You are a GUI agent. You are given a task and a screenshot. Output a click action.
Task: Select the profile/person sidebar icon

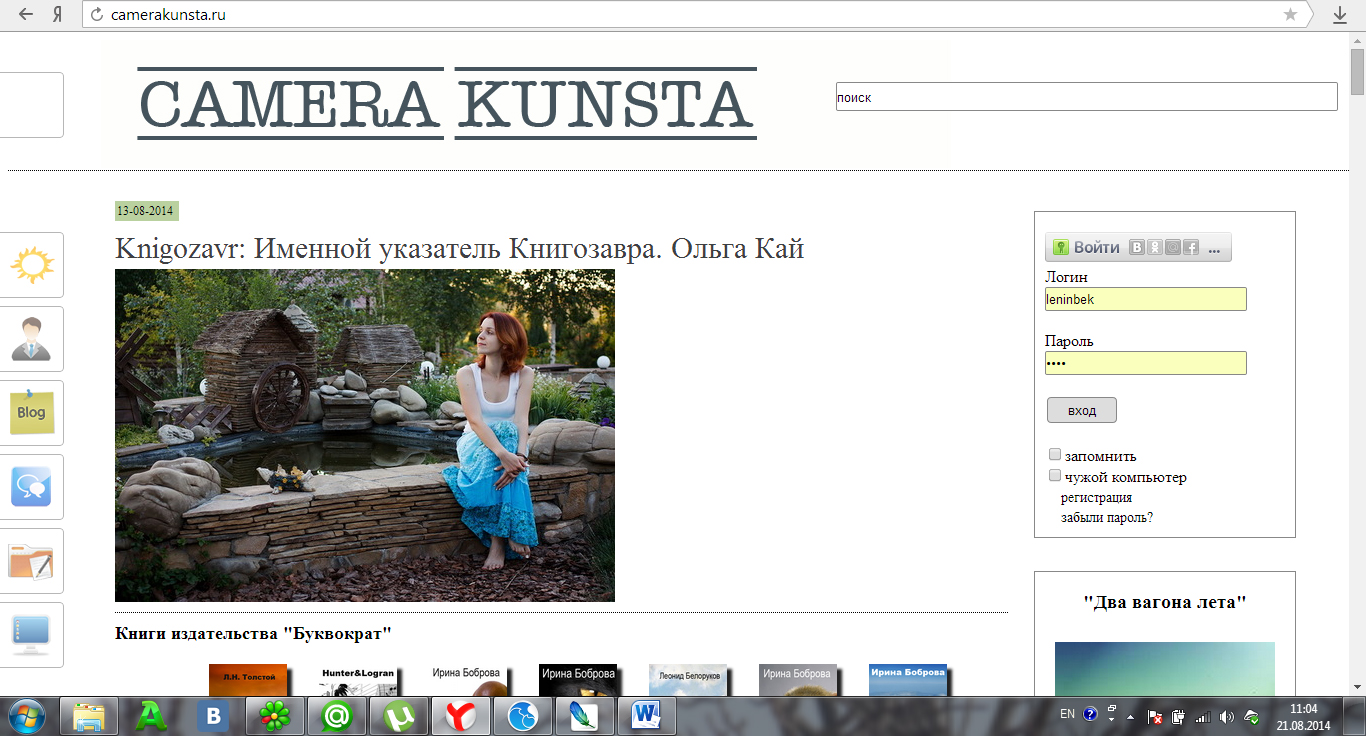[31, 338]
